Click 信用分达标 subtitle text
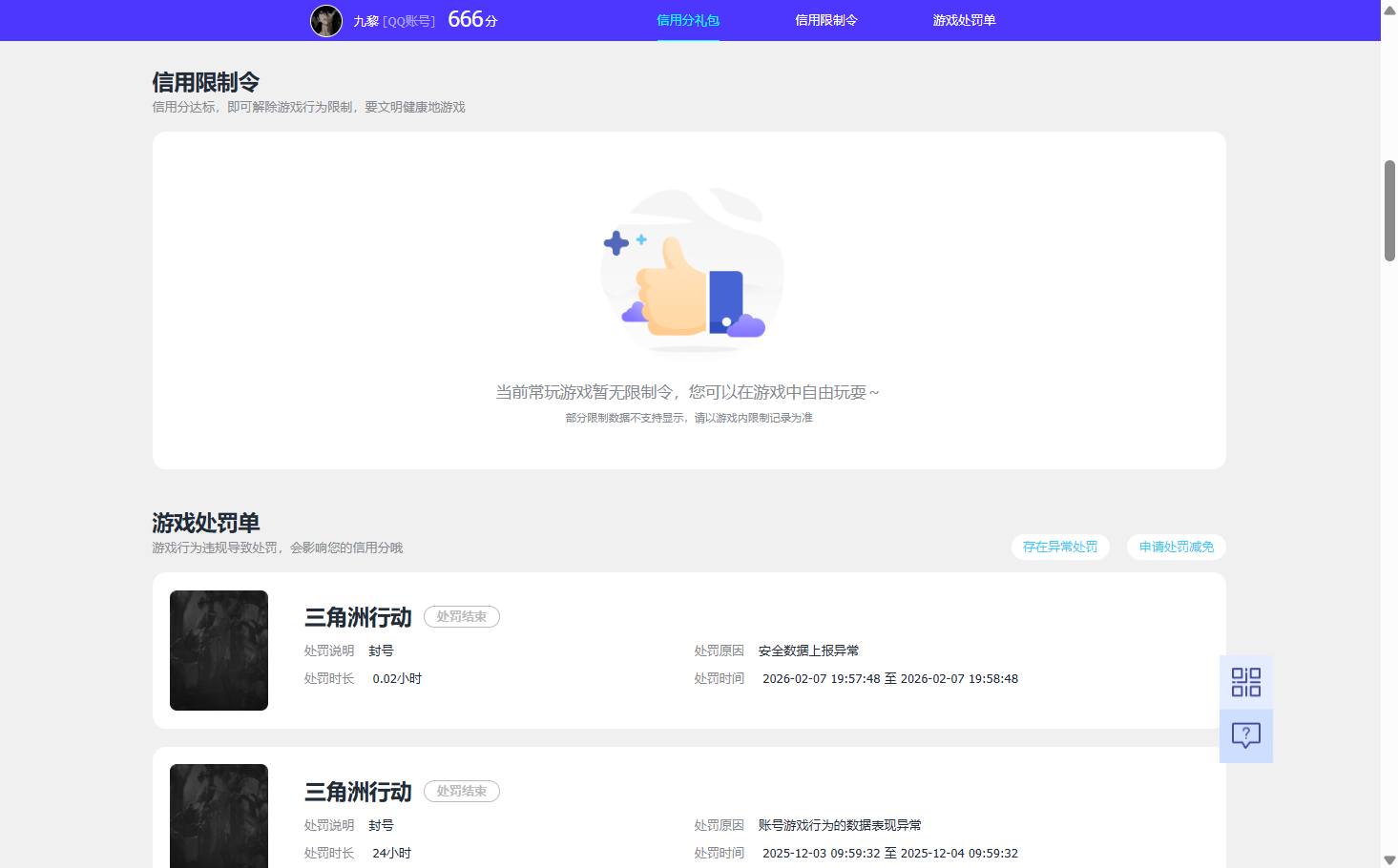This screenshot has width=1398, height=868. pos(308,107)
